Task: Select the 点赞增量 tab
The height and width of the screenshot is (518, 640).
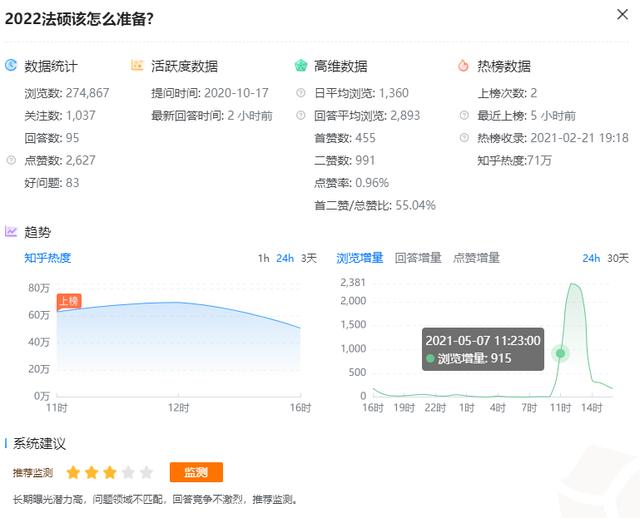Action: (476, 258)
